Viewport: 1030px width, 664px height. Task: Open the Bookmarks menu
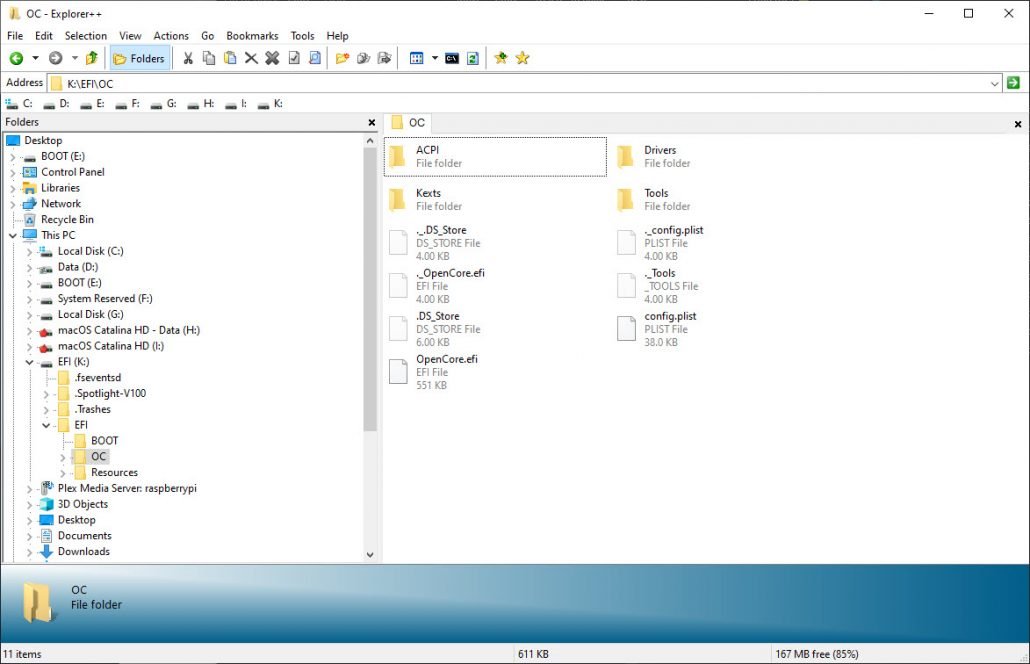point(252,36)
